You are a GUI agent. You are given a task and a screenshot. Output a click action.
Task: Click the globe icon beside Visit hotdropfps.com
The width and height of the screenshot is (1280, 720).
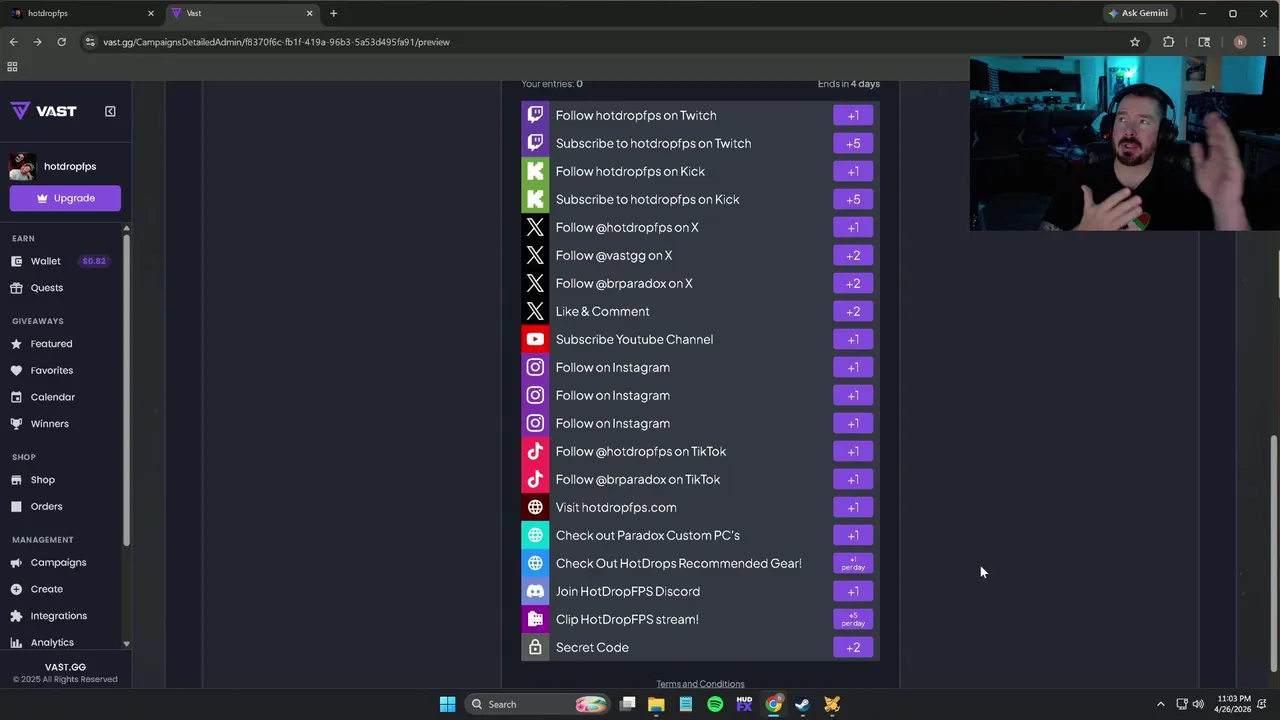(535, 507)
